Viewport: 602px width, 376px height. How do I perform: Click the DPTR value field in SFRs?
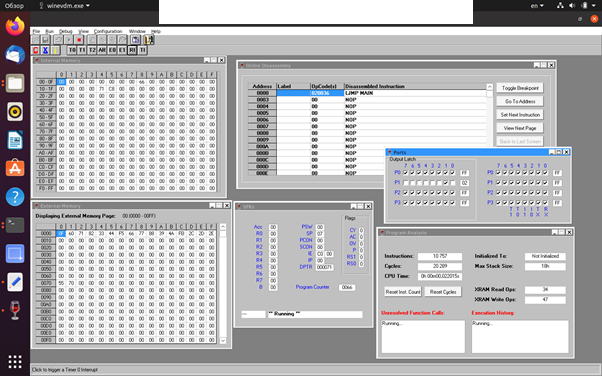[x=324, y=267]
